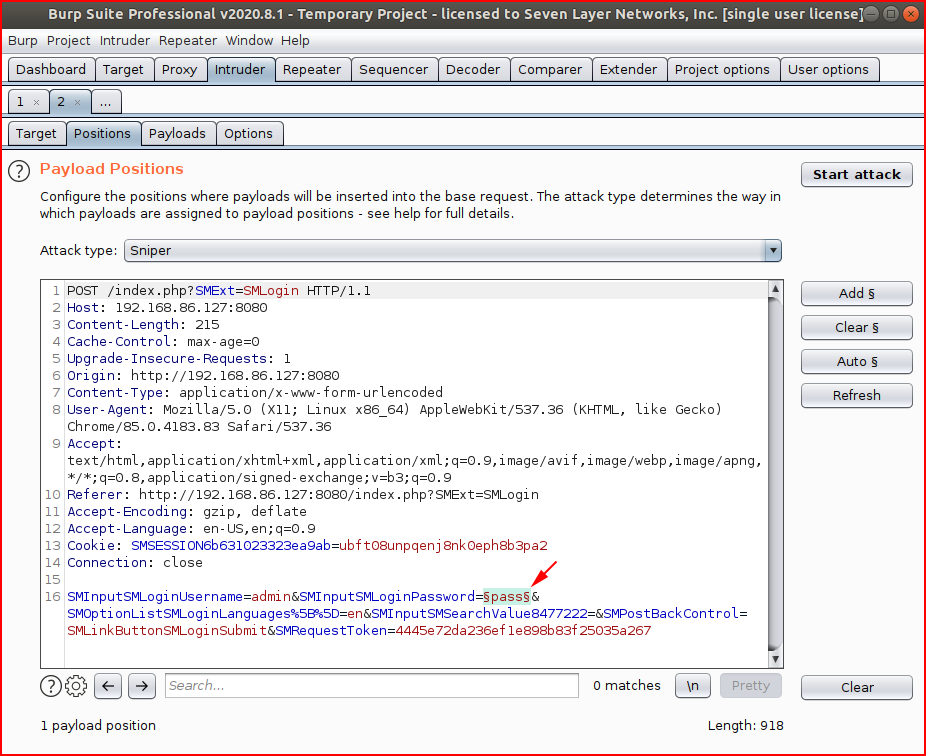Screen dimensions: 926x756
Task: Switch to the Dashboard tab
Action: pyautogui.click(x=51, y=70)
